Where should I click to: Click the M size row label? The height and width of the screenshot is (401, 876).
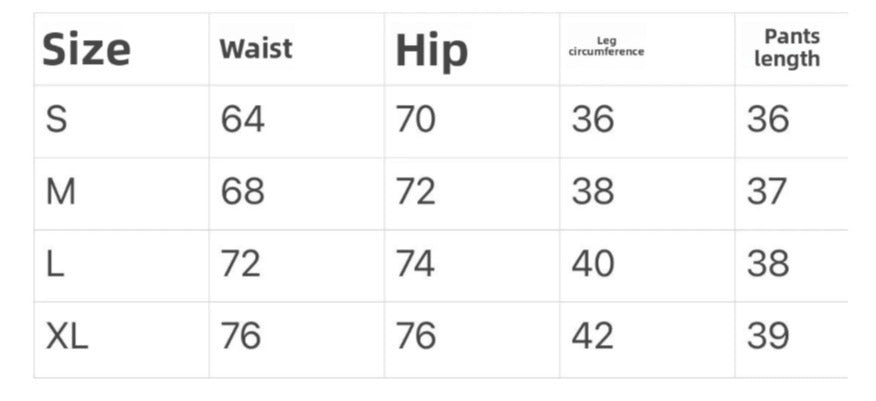click(x=61, y=192)
